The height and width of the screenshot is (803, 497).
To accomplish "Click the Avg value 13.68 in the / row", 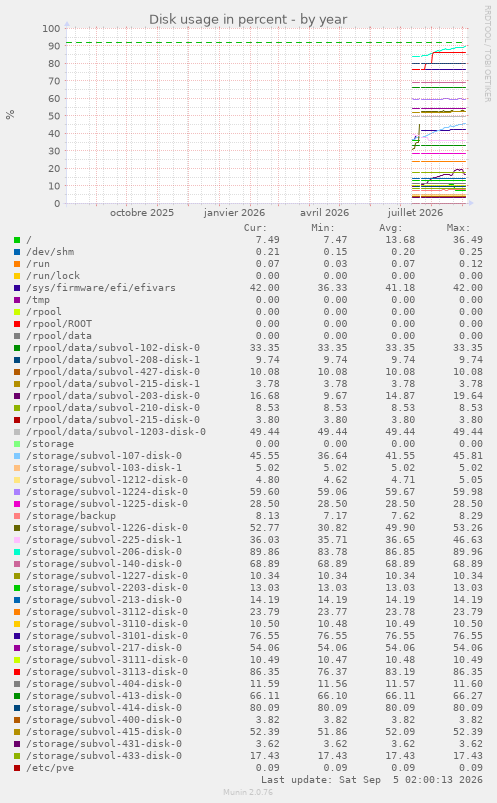I will point(400,240).
